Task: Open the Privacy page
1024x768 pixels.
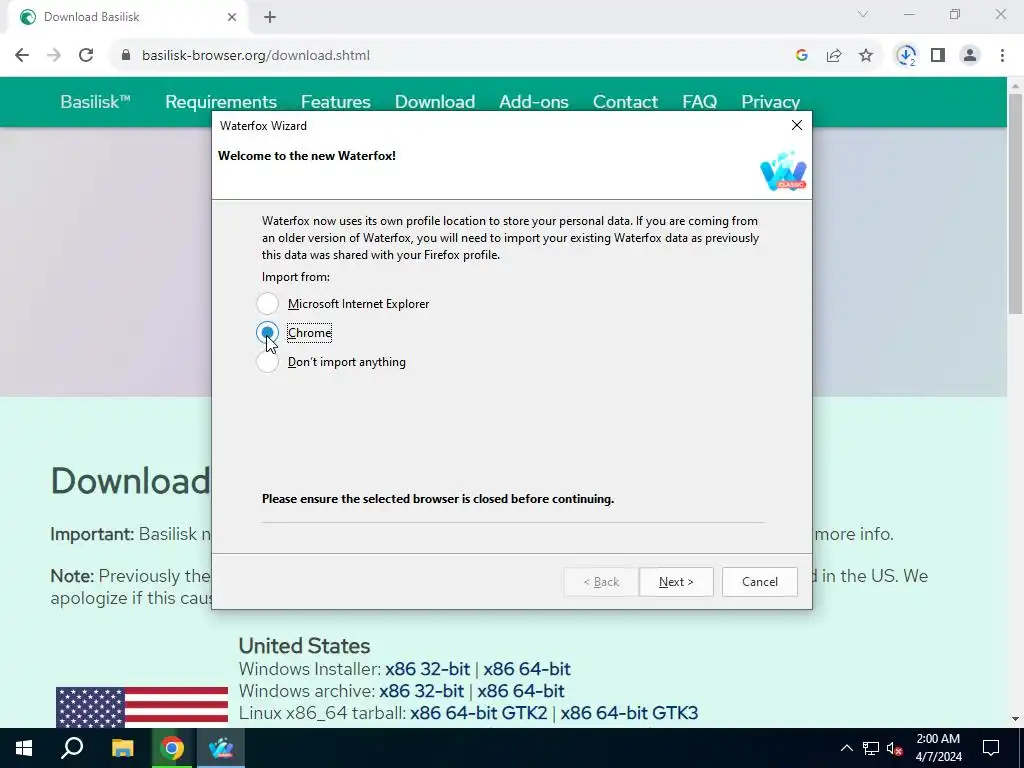Action: click(x=771, y=102)
